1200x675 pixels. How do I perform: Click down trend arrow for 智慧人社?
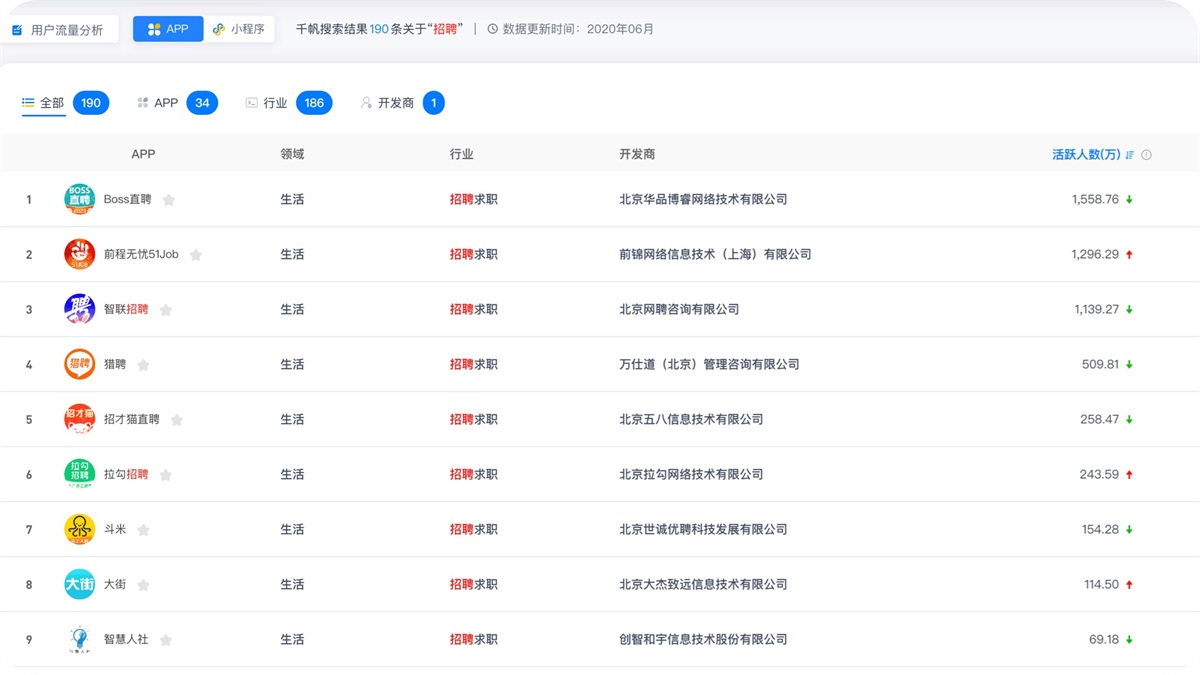(1129, 640)
